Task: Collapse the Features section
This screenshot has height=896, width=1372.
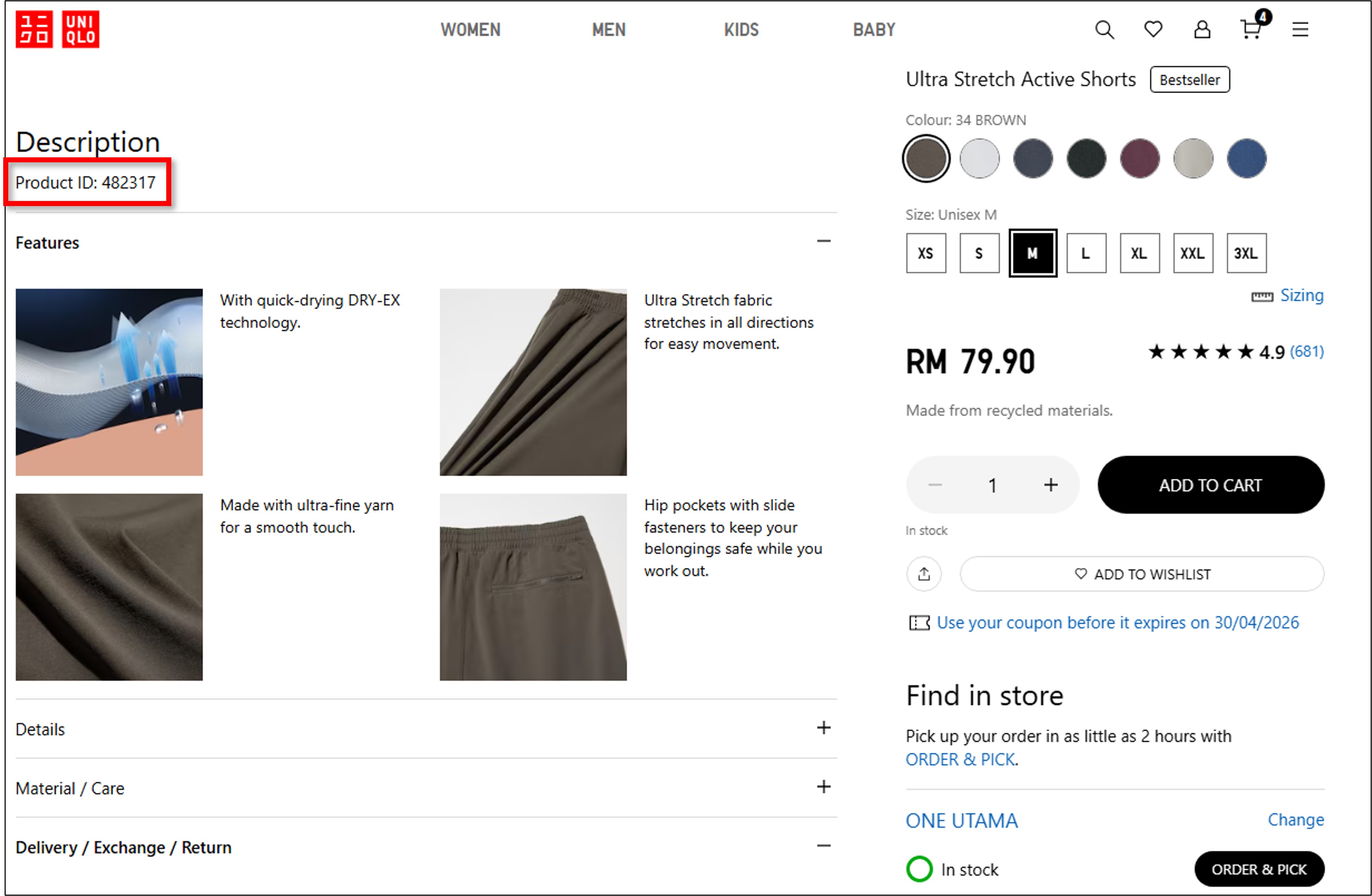Action: point(823,241)
